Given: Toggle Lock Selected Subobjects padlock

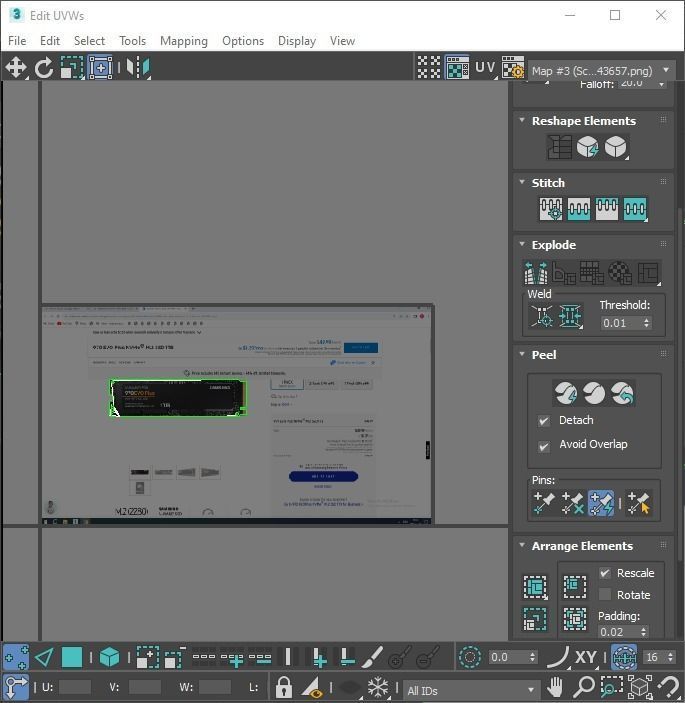Looking at the screenshot, I should 284,687.
